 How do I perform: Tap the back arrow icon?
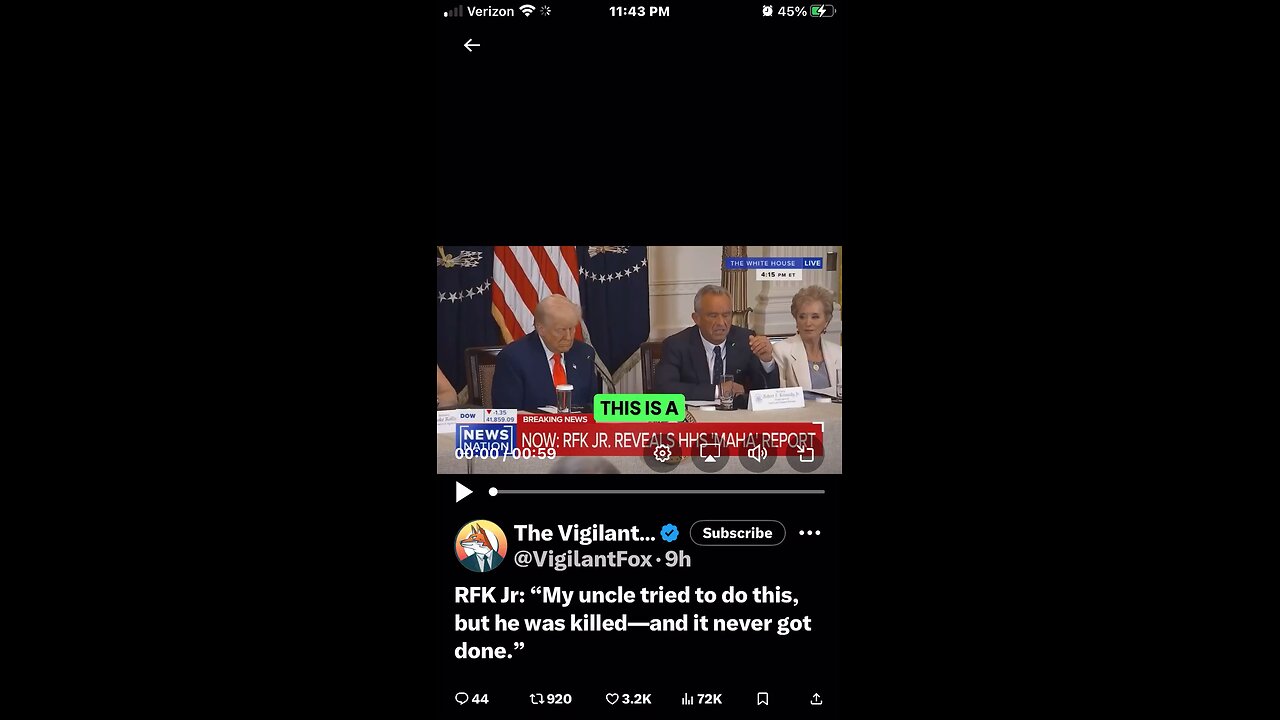(472, 45)
